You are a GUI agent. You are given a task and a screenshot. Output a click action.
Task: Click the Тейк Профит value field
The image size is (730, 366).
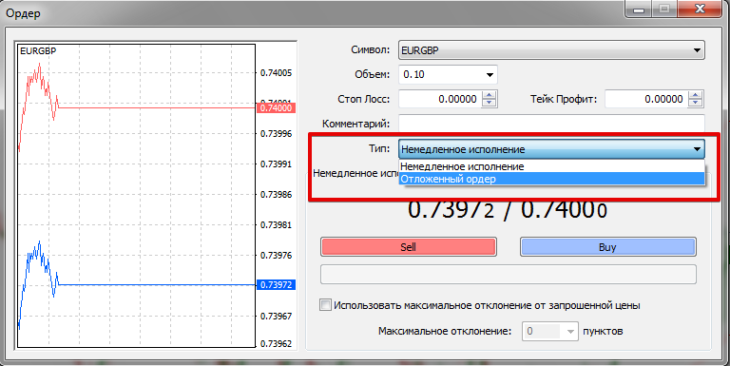[646, 99]
